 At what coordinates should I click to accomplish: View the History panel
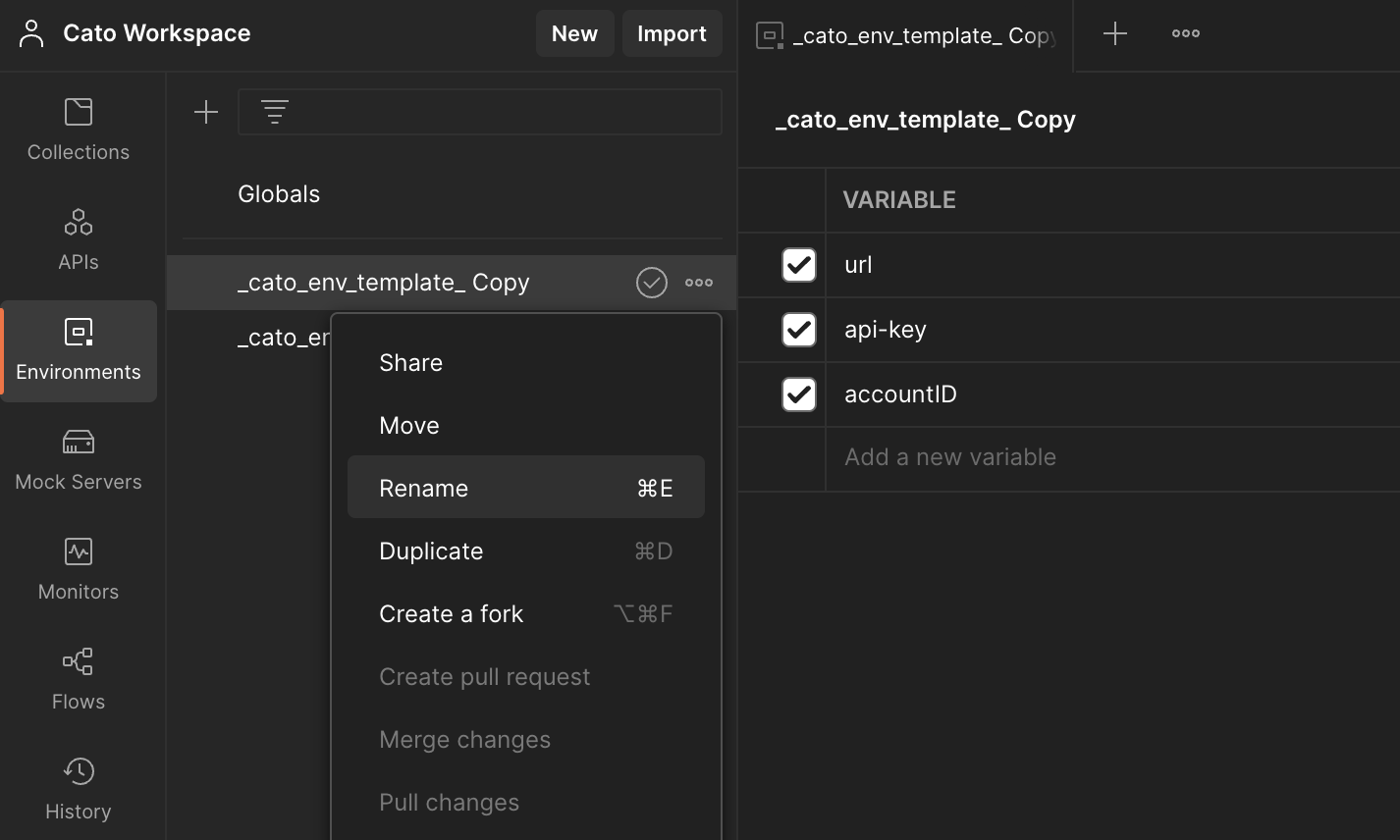(x=78, y=785)
